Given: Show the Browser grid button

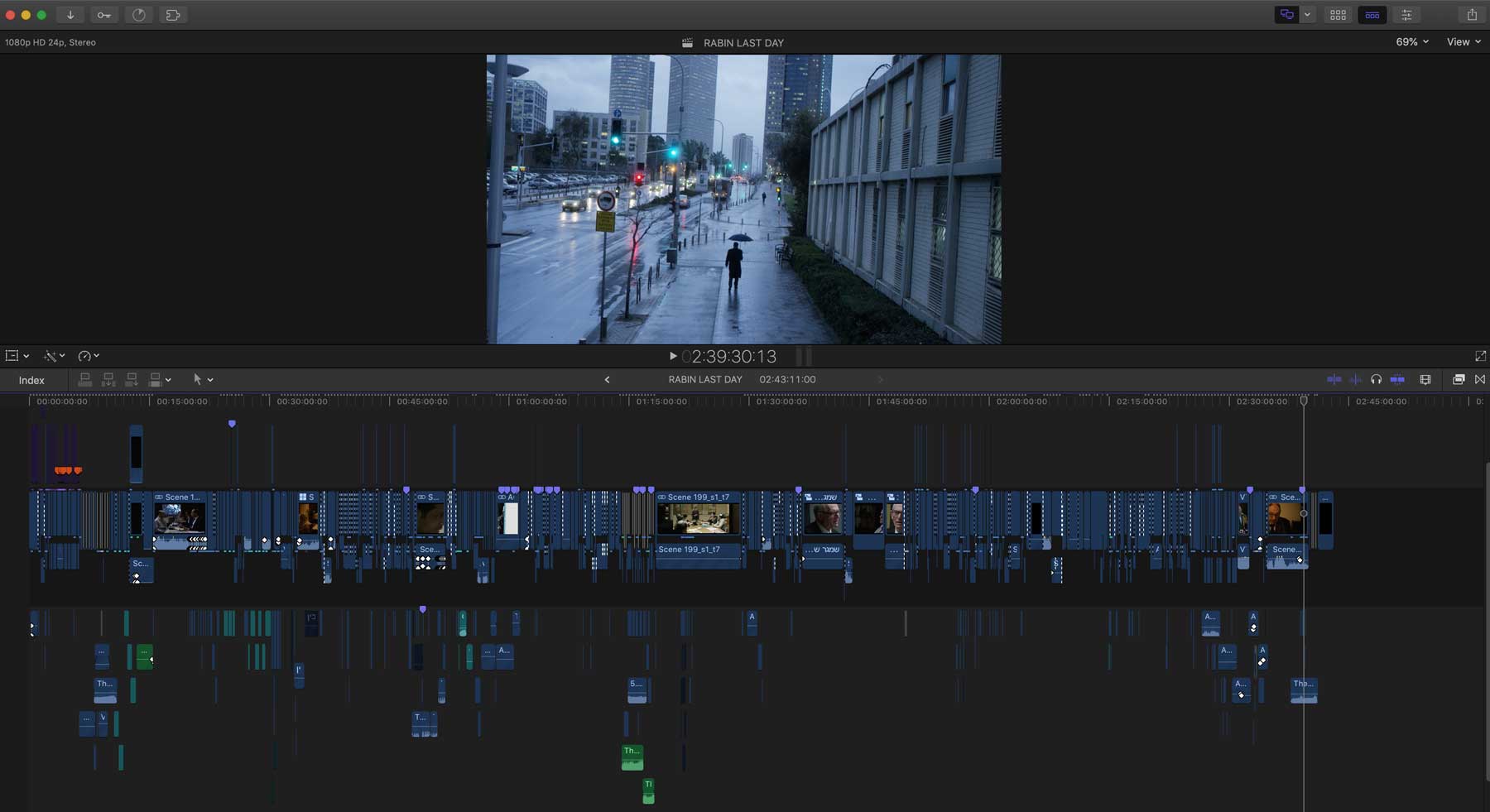Looking at the screenshot, I should coord(1338,15).
